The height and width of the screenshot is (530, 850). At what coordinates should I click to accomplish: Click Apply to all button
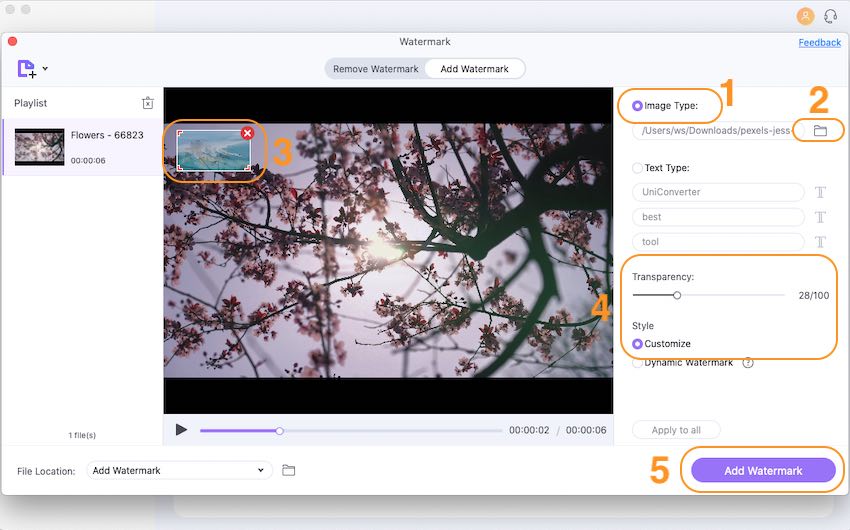click(676, 430)
